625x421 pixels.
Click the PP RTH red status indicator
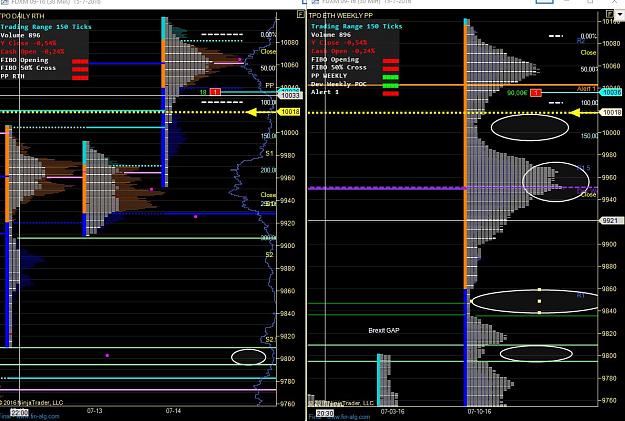(x=80, y=77)
